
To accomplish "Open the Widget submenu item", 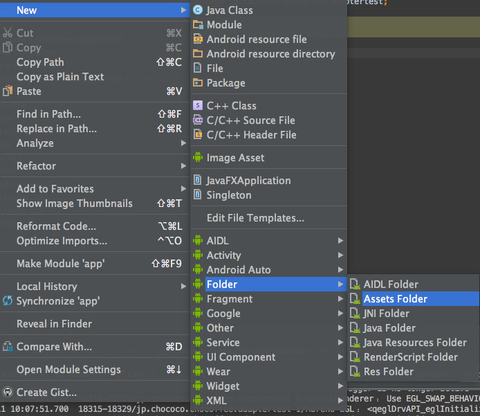I will [269, 386].
